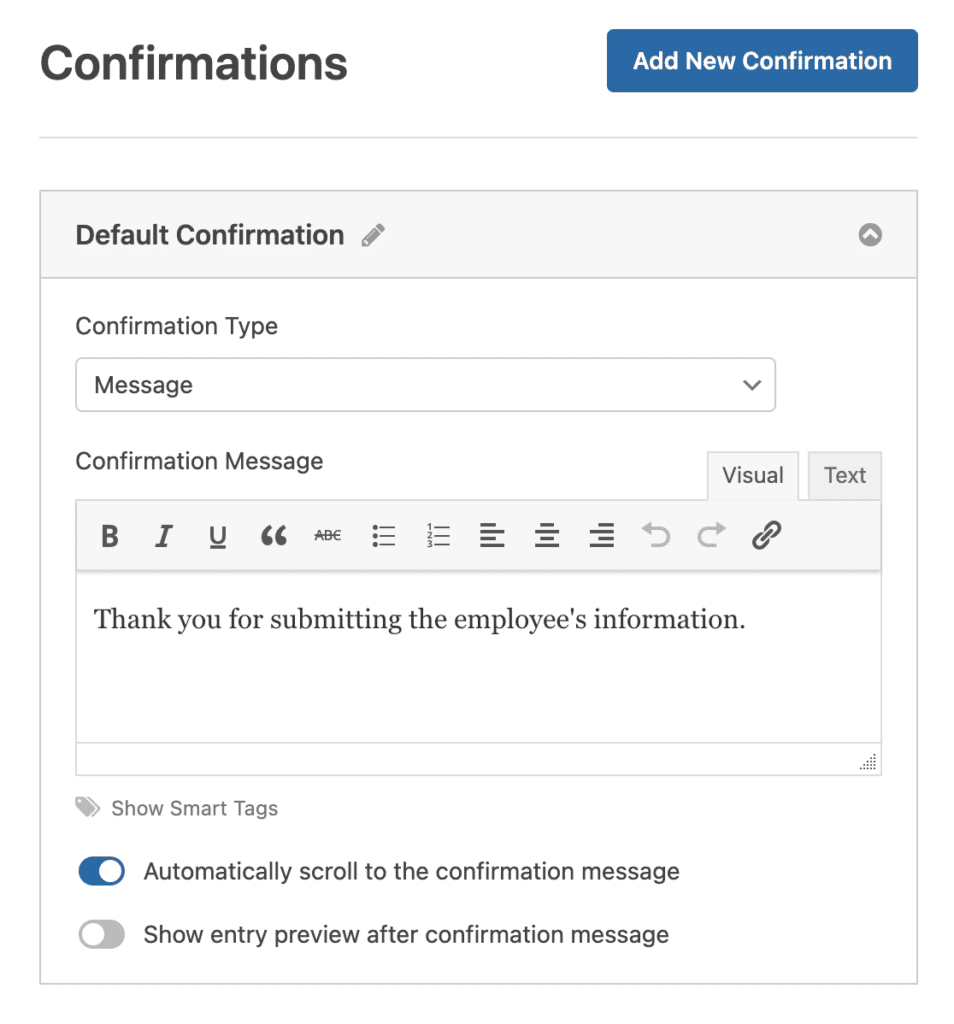Image resolution: width=954 pixels, height=1024 pixels.
Task: Insert a blockquote using the toolbar
Action: [273, 536]
